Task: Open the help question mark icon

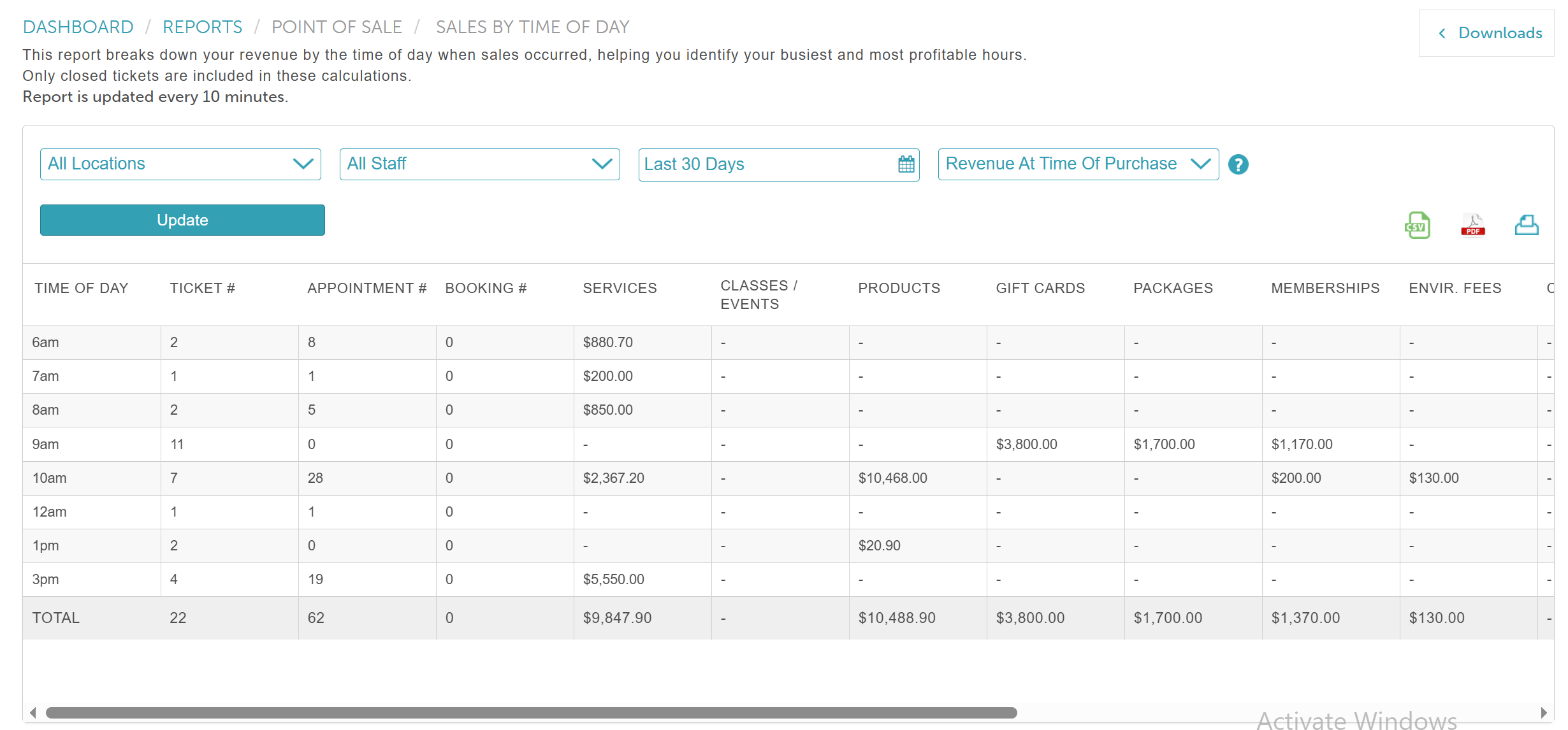Action: [x=1238, y=165]
